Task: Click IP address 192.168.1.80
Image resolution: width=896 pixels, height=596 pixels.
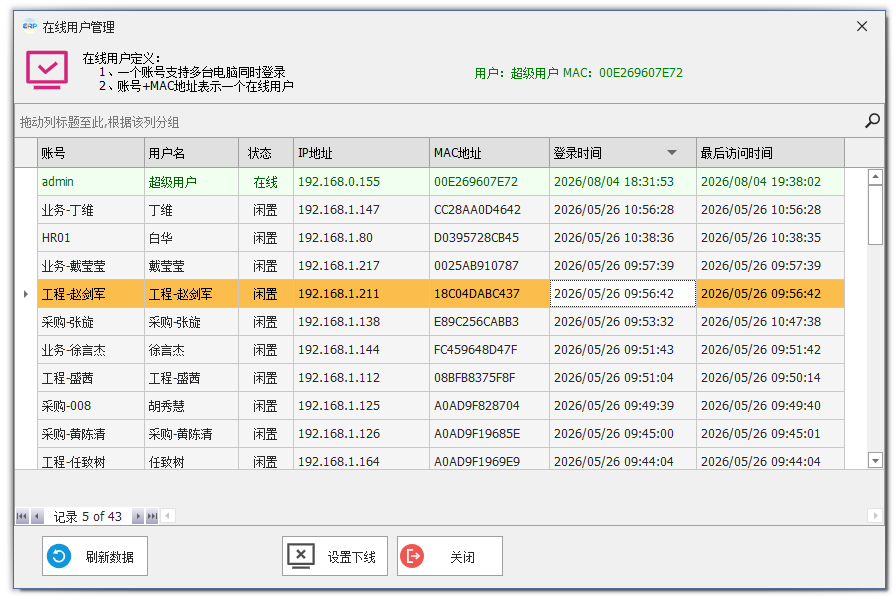Action: pos(361,238)
